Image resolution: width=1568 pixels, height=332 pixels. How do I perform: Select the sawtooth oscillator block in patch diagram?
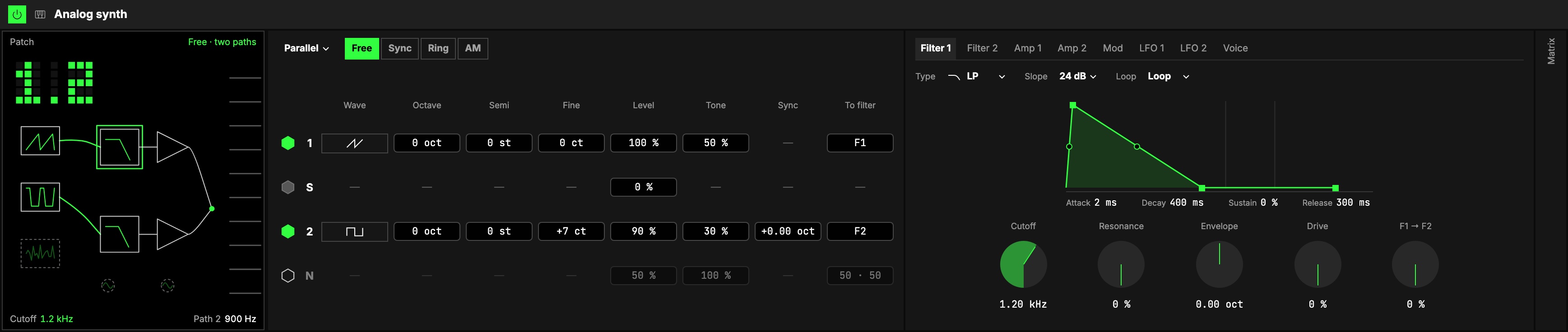pos(40,141)
